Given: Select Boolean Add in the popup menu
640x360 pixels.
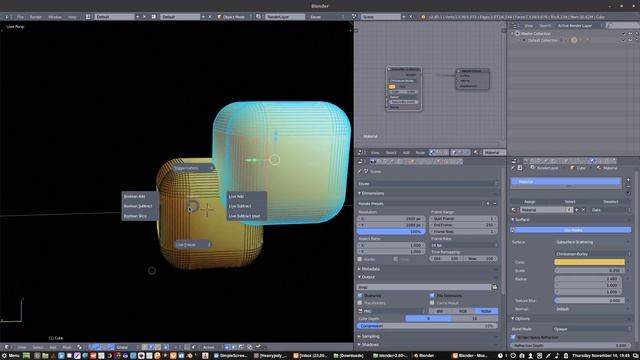Looking at the screenshot, I should pyautogui.click(x=134, y=196).
